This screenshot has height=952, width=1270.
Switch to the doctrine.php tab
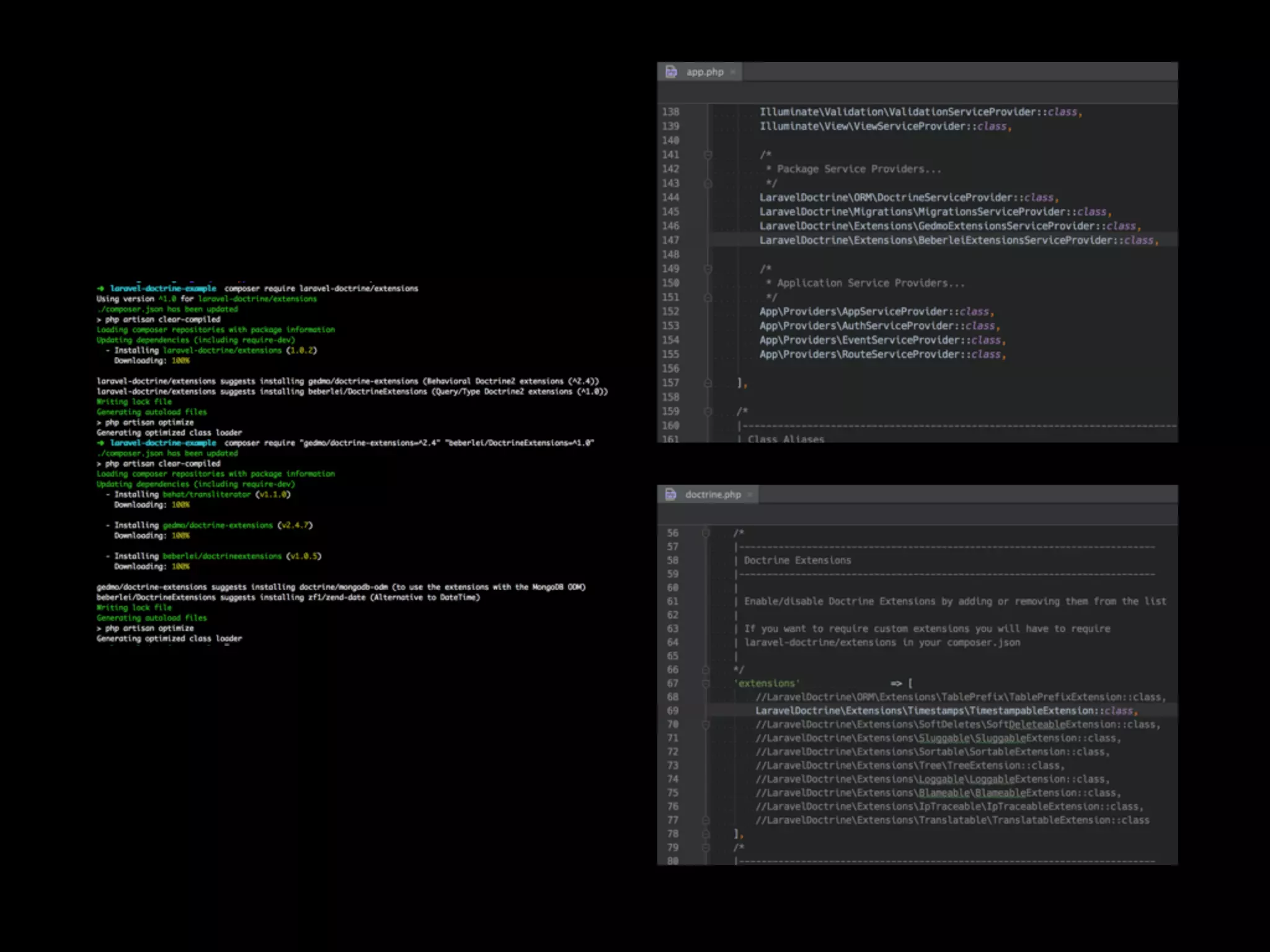coord(713,495)
